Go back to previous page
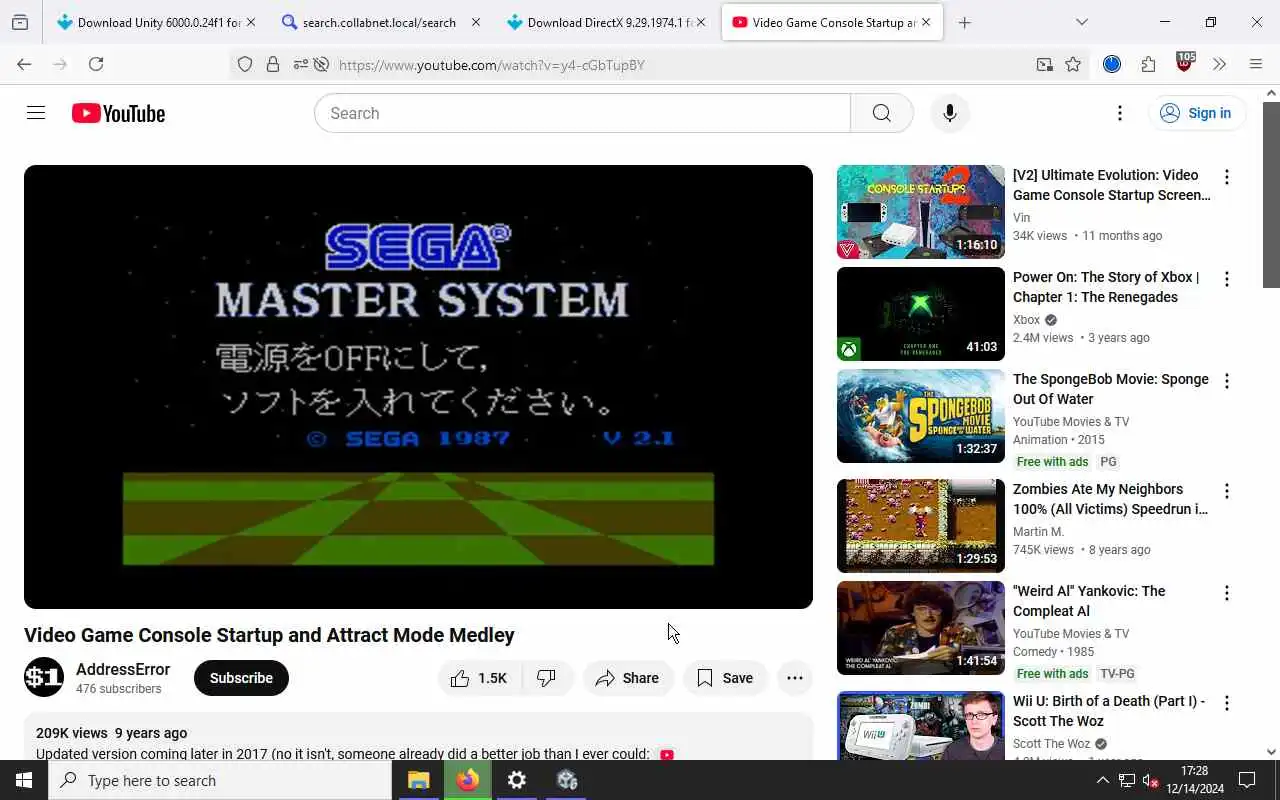Image resolution: width=1280 pixels, height=800 pixels. pos(24,64)
